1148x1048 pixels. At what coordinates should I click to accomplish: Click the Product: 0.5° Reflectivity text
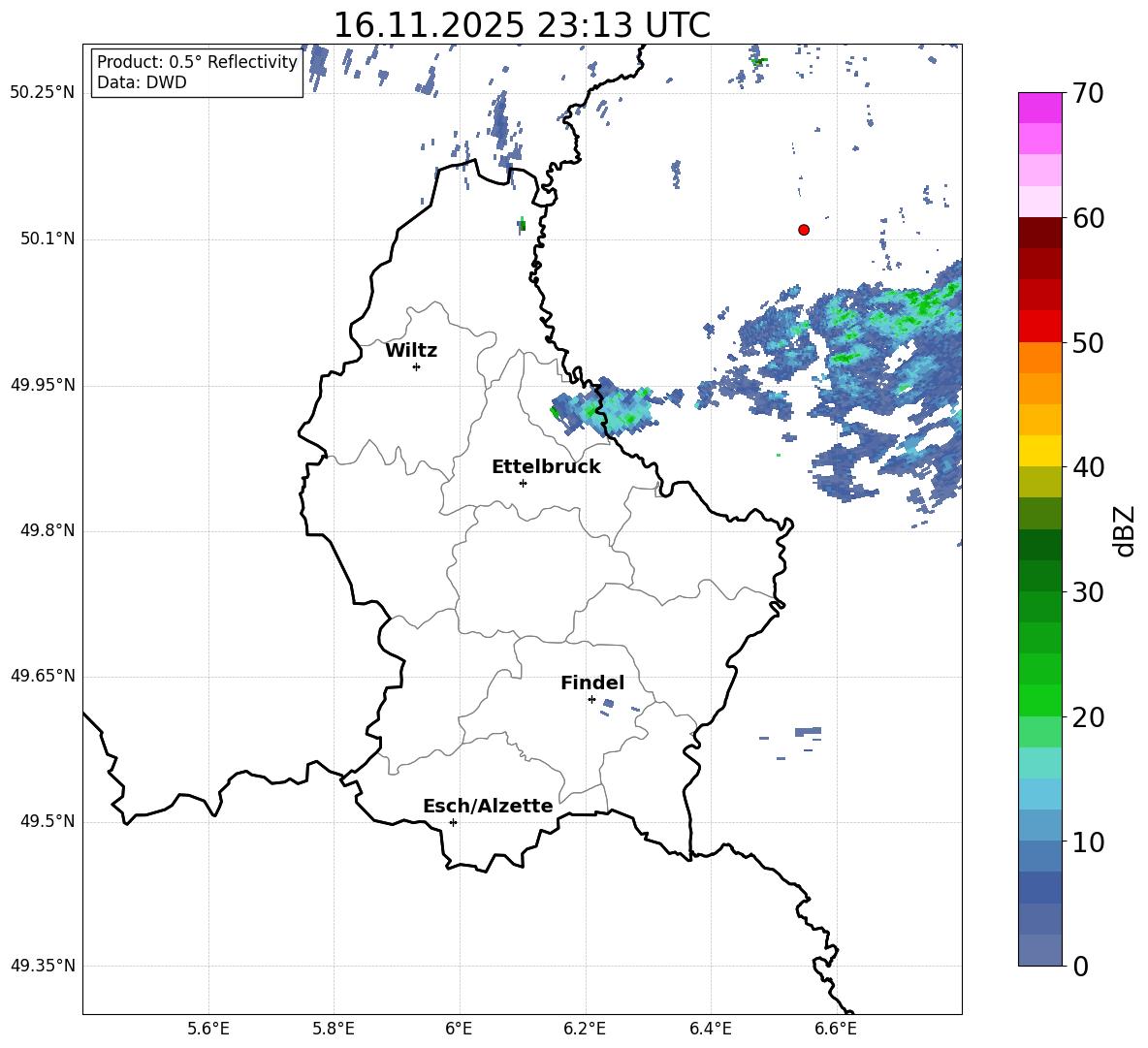click(197, 62)
